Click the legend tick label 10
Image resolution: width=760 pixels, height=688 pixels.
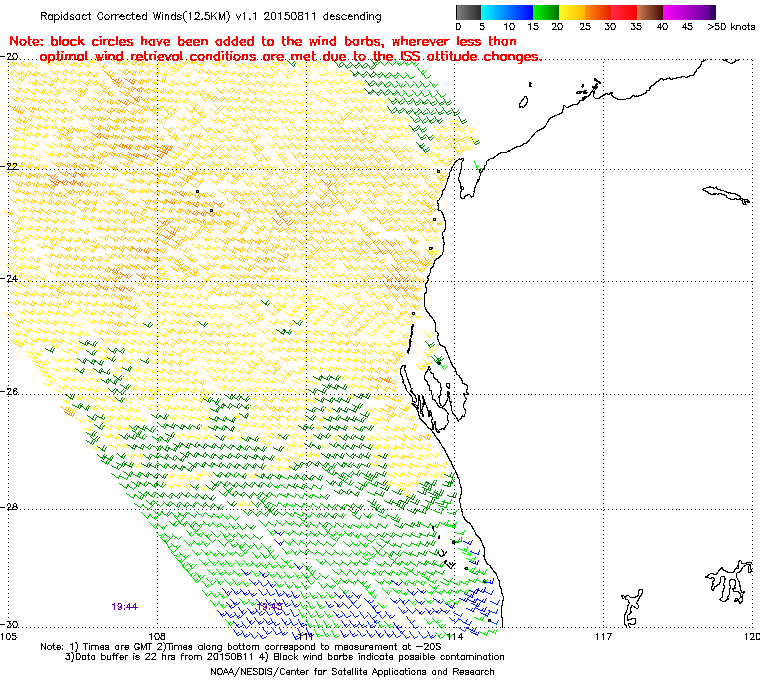(x=508, y=27)
